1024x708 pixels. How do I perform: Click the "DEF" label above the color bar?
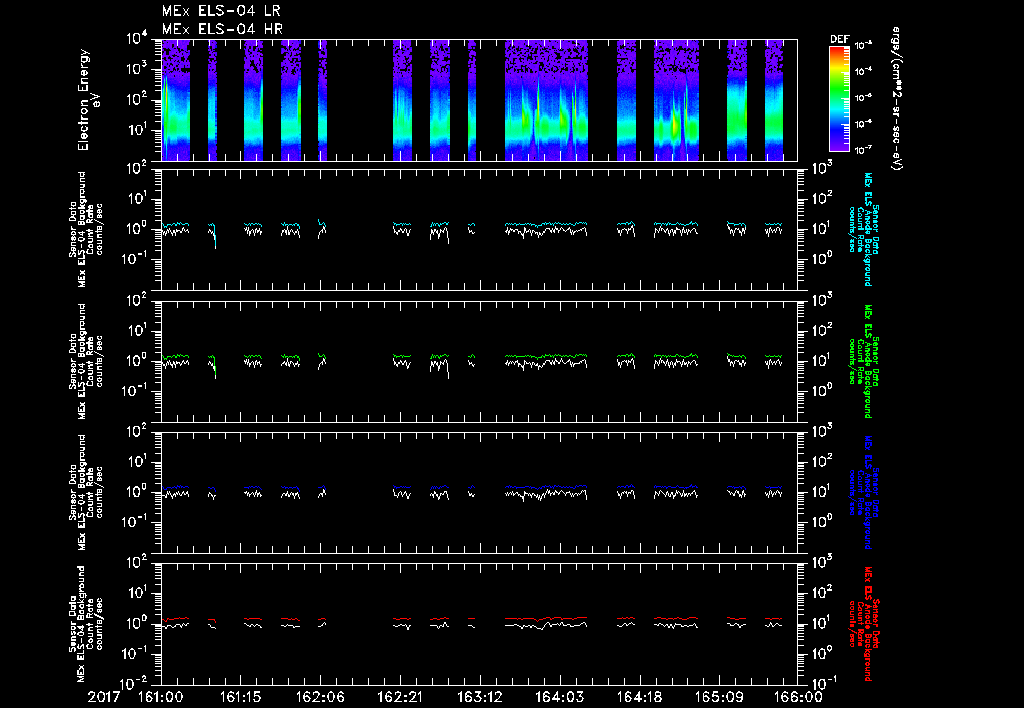click(839, 39)
